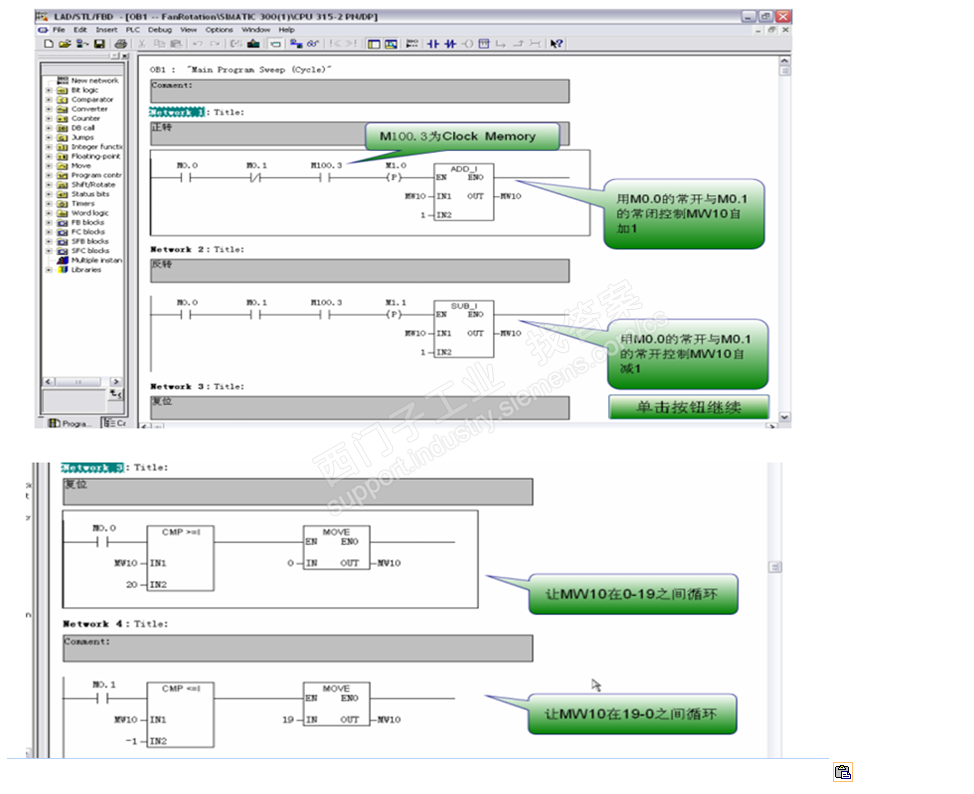Insert a normally closed contact
The image size is (974, 794).
pyautogui.click(x=450, y=43)
